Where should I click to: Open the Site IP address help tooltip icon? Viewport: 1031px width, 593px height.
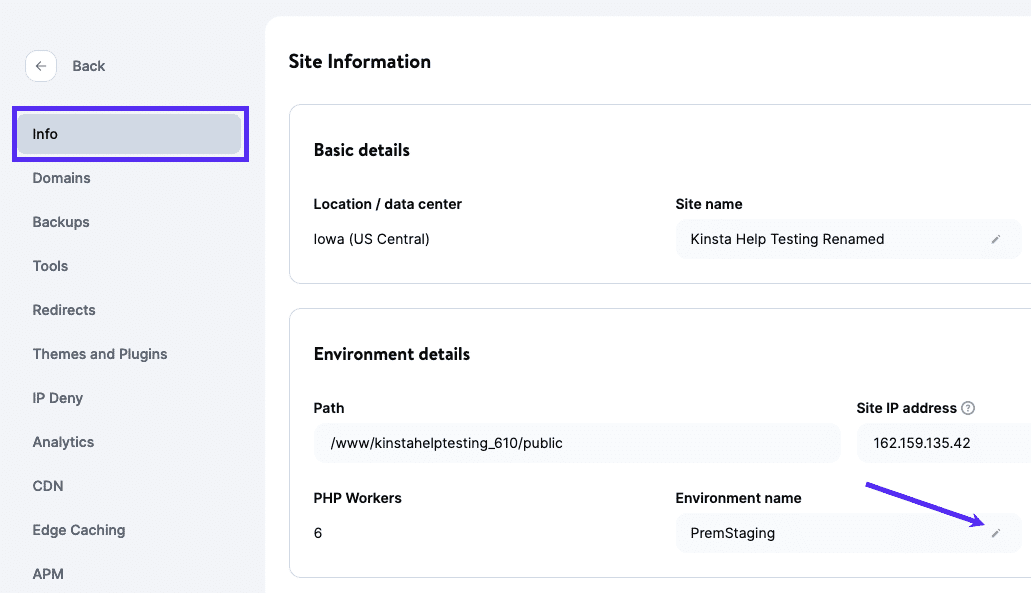click(x=966, y=407)
